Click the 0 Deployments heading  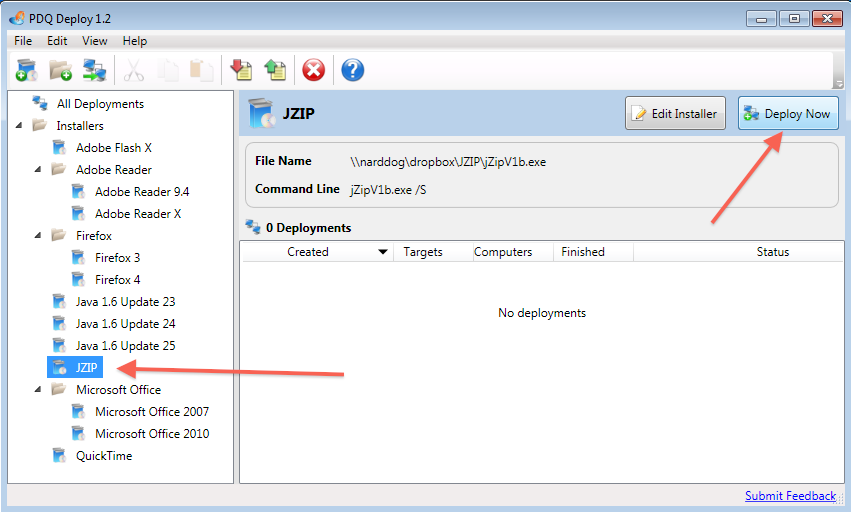coord(308,228)
